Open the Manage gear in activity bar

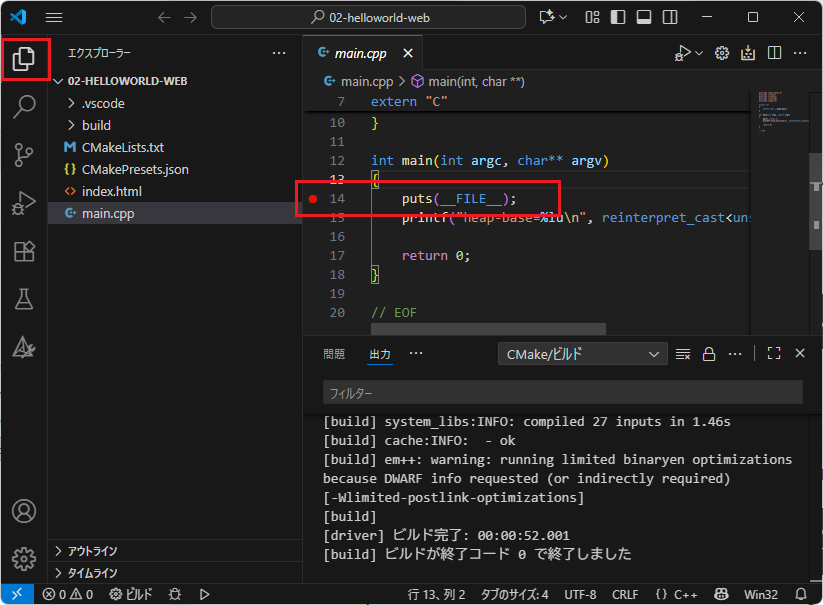[24, 559]
